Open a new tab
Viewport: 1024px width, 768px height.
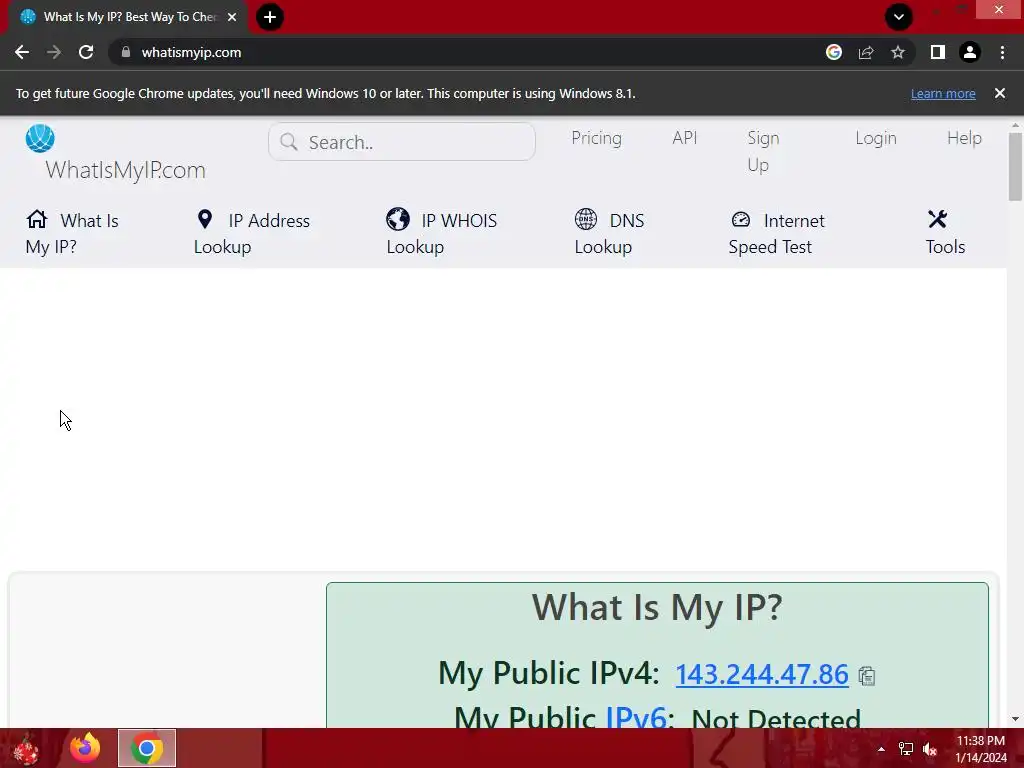pos(270,17)
